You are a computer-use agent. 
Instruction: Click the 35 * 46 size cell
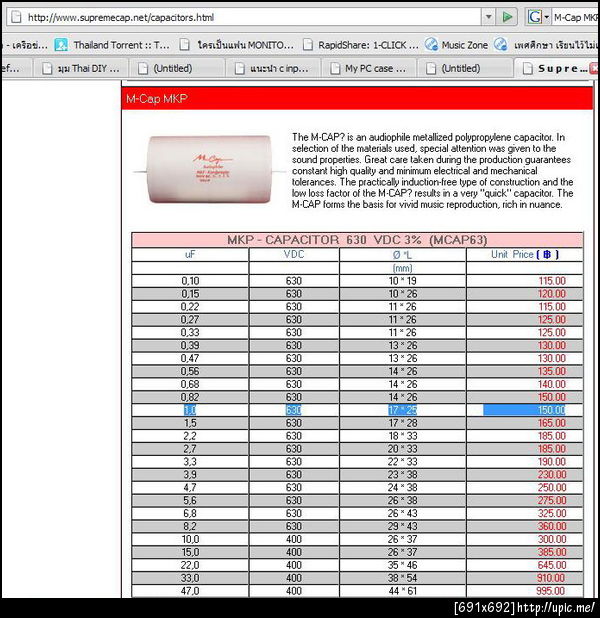click(402, 565)
